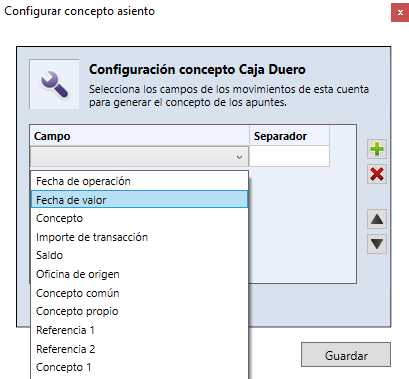Move row up with the up arrow

tap(377, 219)
